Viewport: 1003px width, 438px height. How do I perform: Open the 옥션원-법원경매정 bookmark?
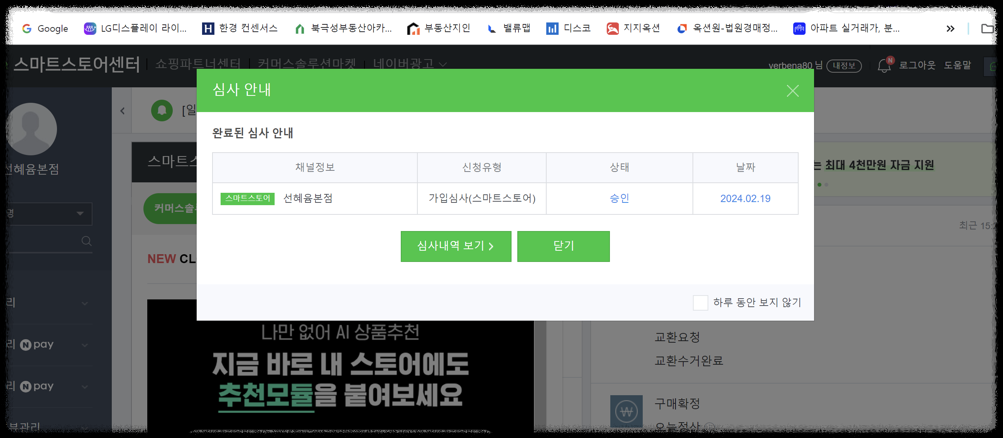coord(727,28)
